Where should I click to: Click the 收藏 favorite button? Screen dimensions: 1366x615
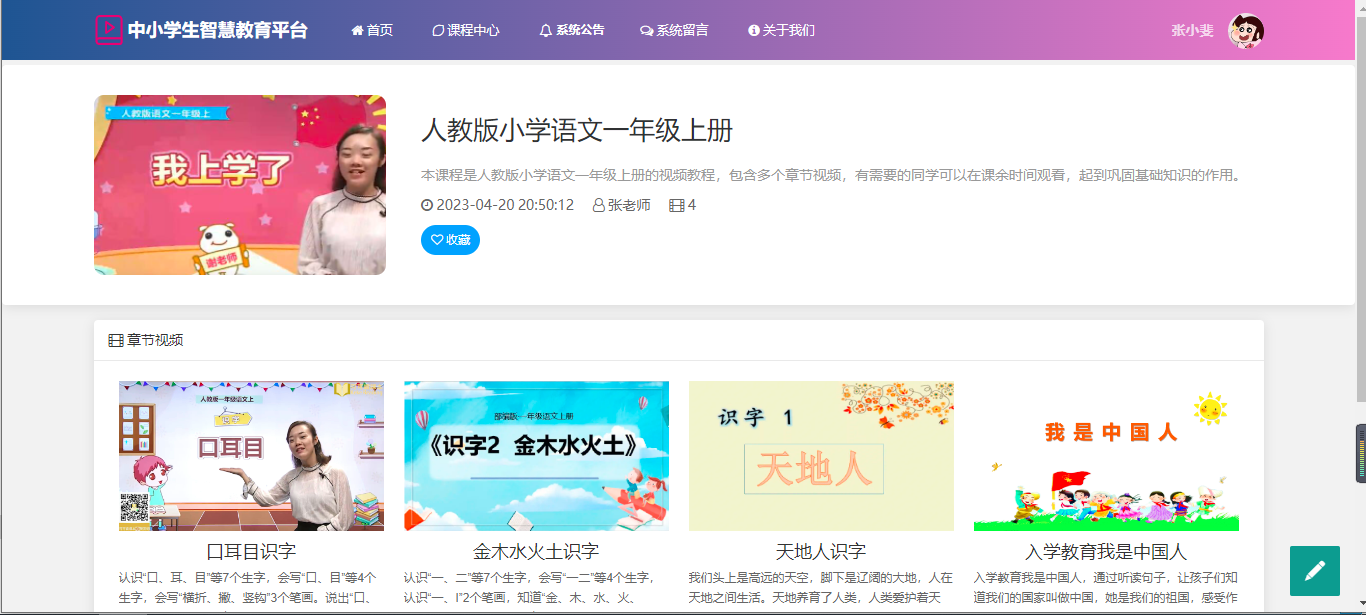click(450, 240)
